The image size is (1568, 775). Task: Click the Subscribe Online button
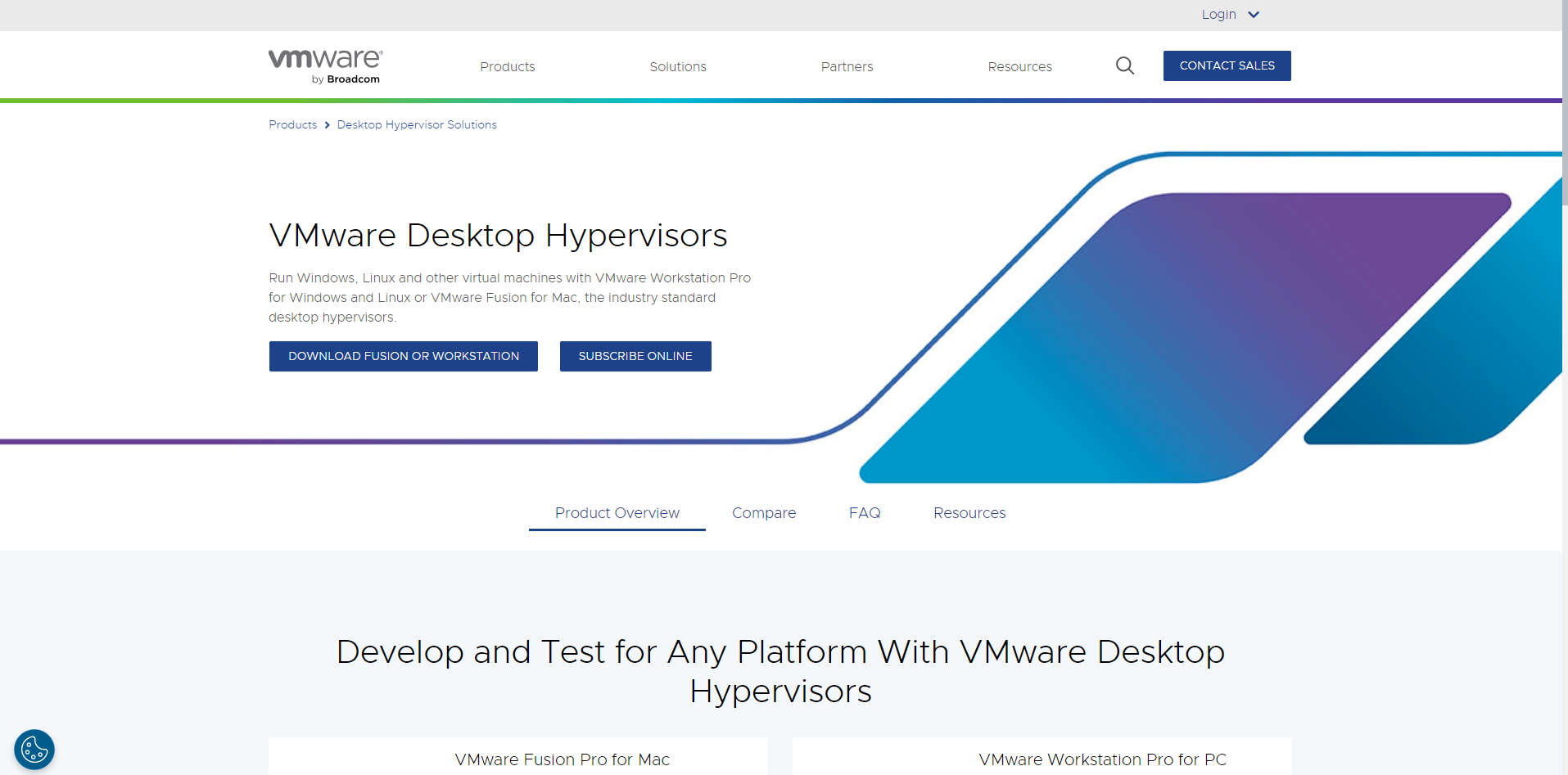coord(635,356)
